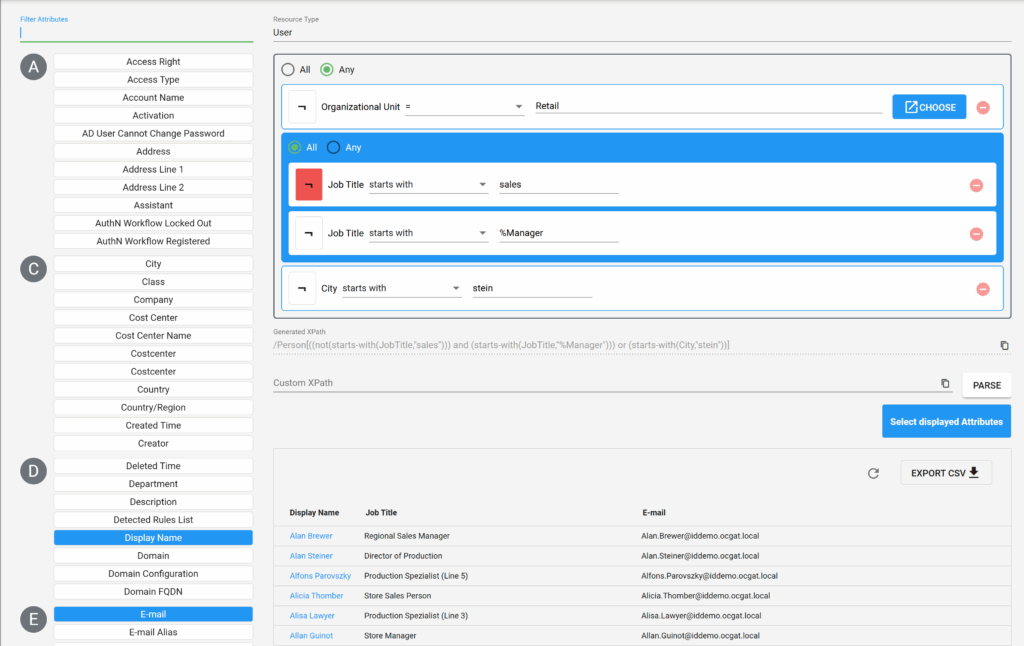Select Any in the nested blue group
The image size is (1024, 646).
pyautogui.click(x=334, y=148)
